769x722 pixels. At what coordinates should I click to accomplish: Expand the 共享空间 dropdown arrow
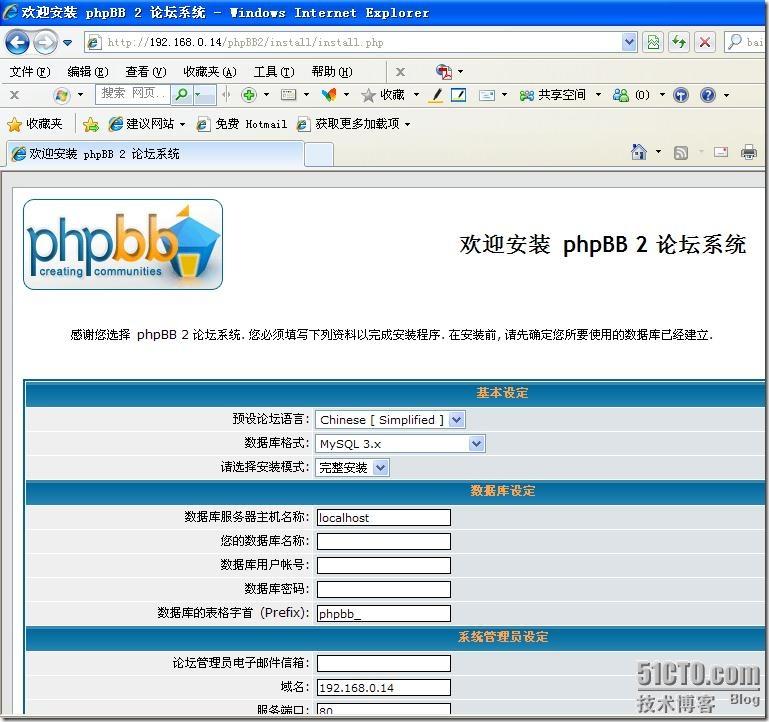pyautogui.click(x=598, y=95)
